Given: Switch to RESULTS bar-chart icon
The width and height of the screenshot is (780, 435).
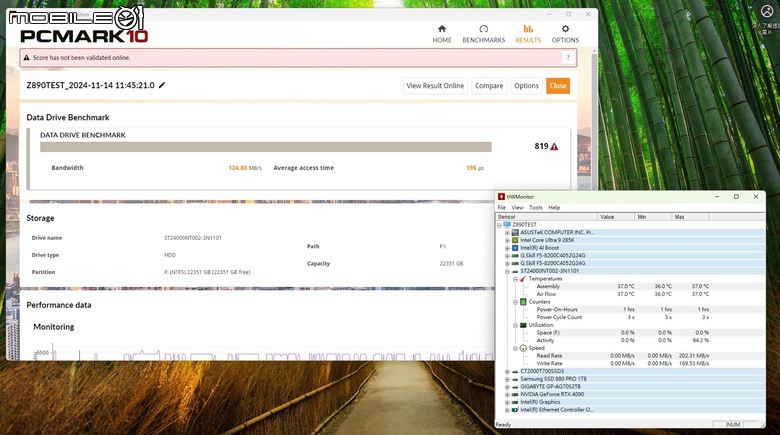Looking at the screenshot, I should [528, 29].
